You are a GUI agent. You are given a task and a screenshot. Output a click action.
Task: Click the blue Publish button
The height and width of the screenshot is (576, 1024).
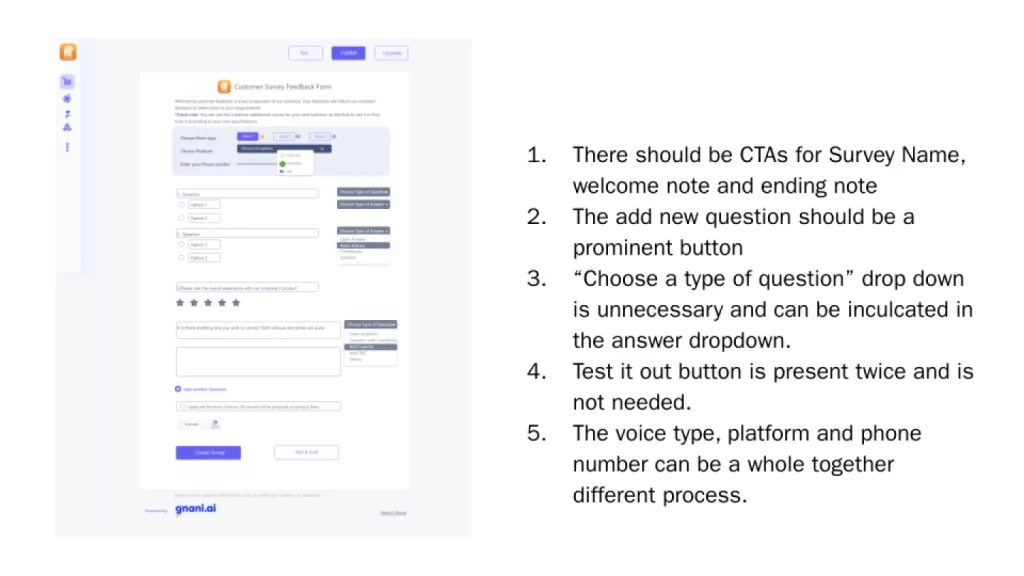point(348,53)
